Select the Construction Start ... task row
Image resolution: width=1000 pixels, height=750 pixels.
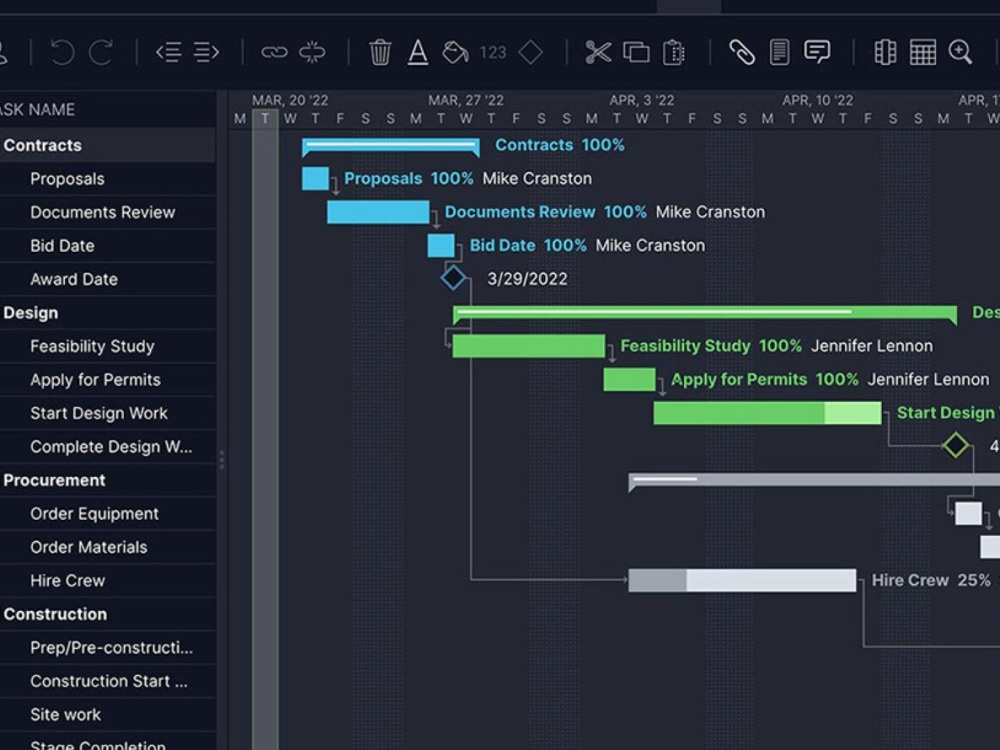(x=107, y=681)
